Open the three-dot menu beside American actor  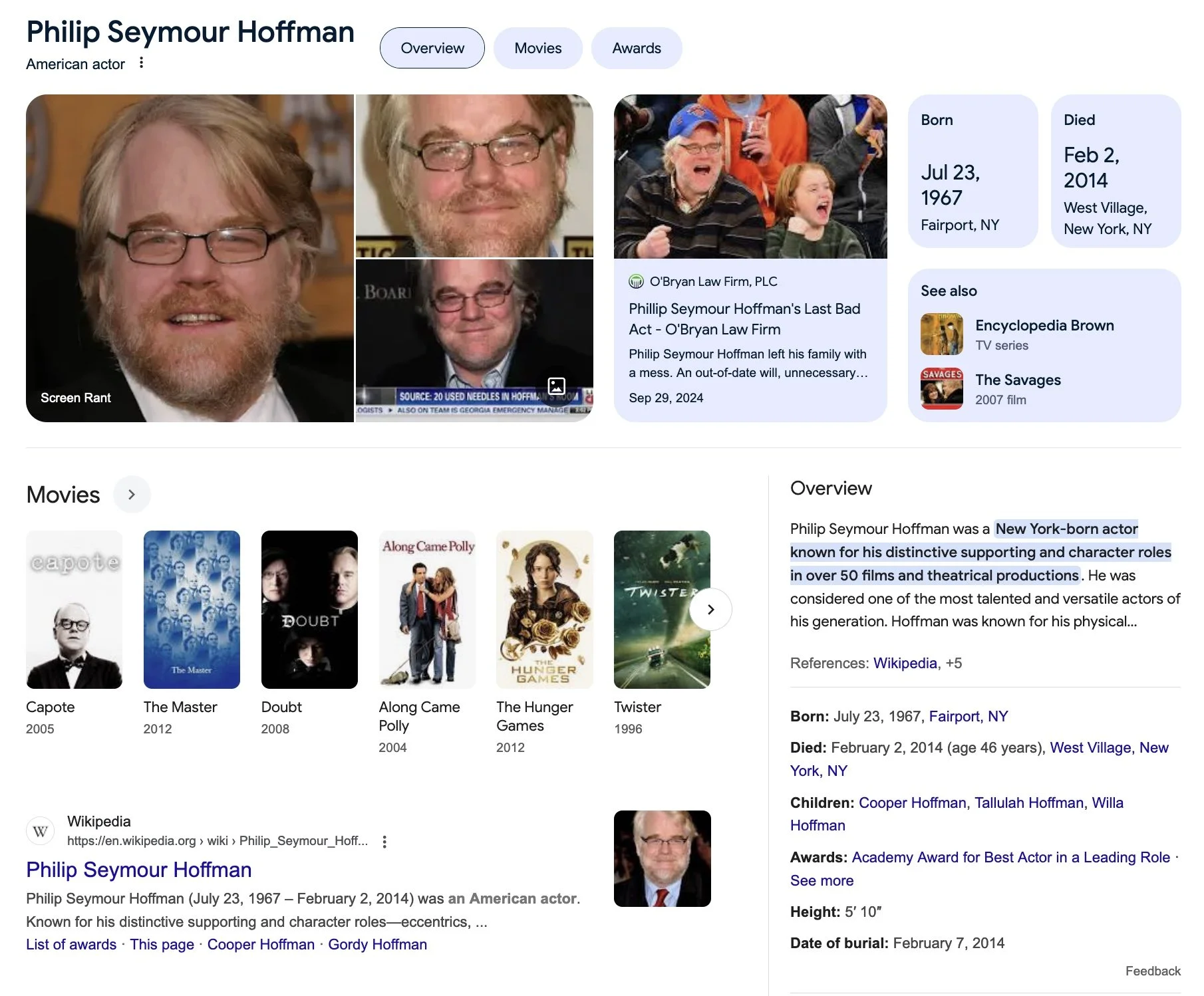(x=141, y=62)
